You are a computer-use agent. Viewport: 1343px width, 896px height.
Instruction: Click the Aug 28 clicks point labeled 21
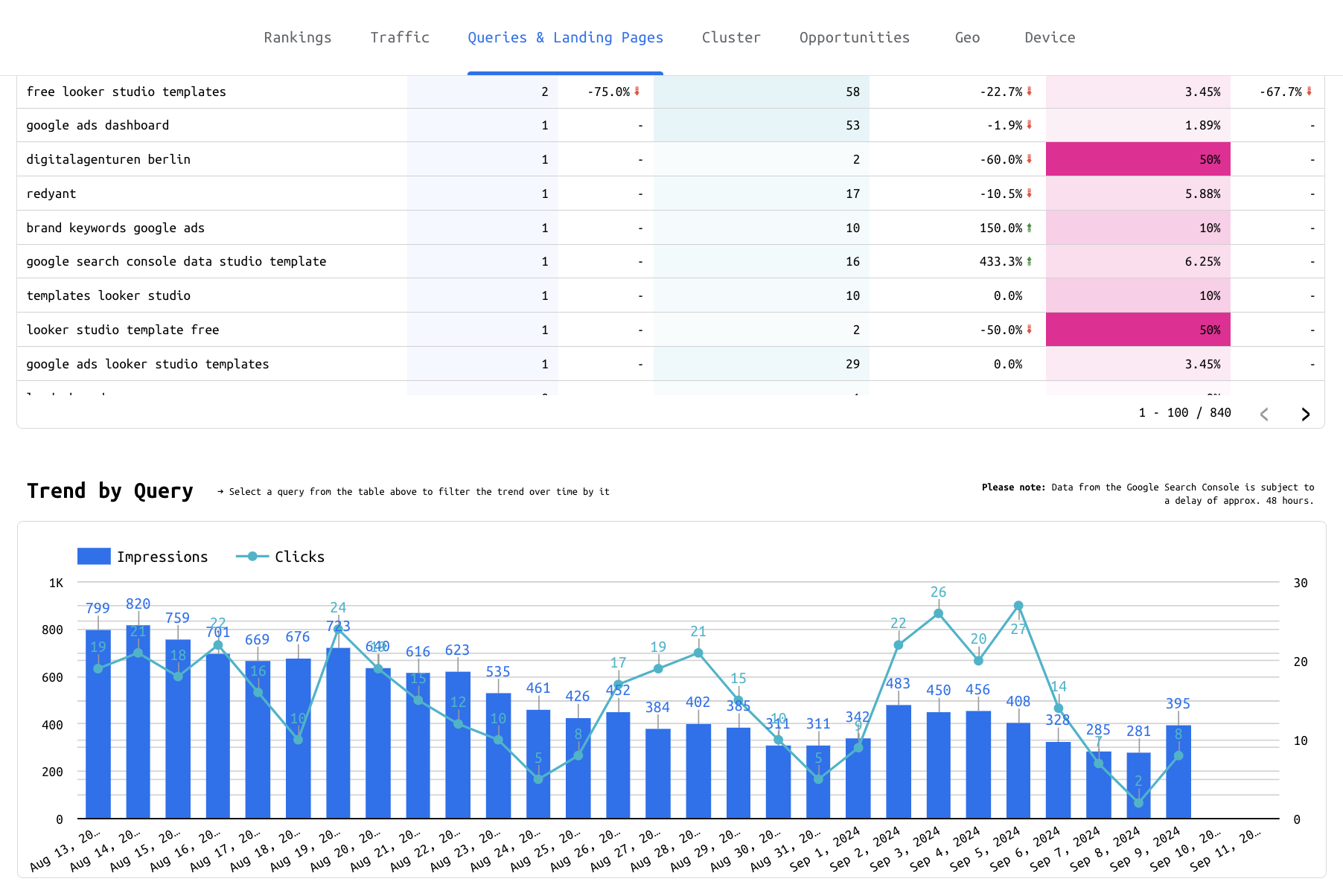pyautogui.click(x=698, y=653)
